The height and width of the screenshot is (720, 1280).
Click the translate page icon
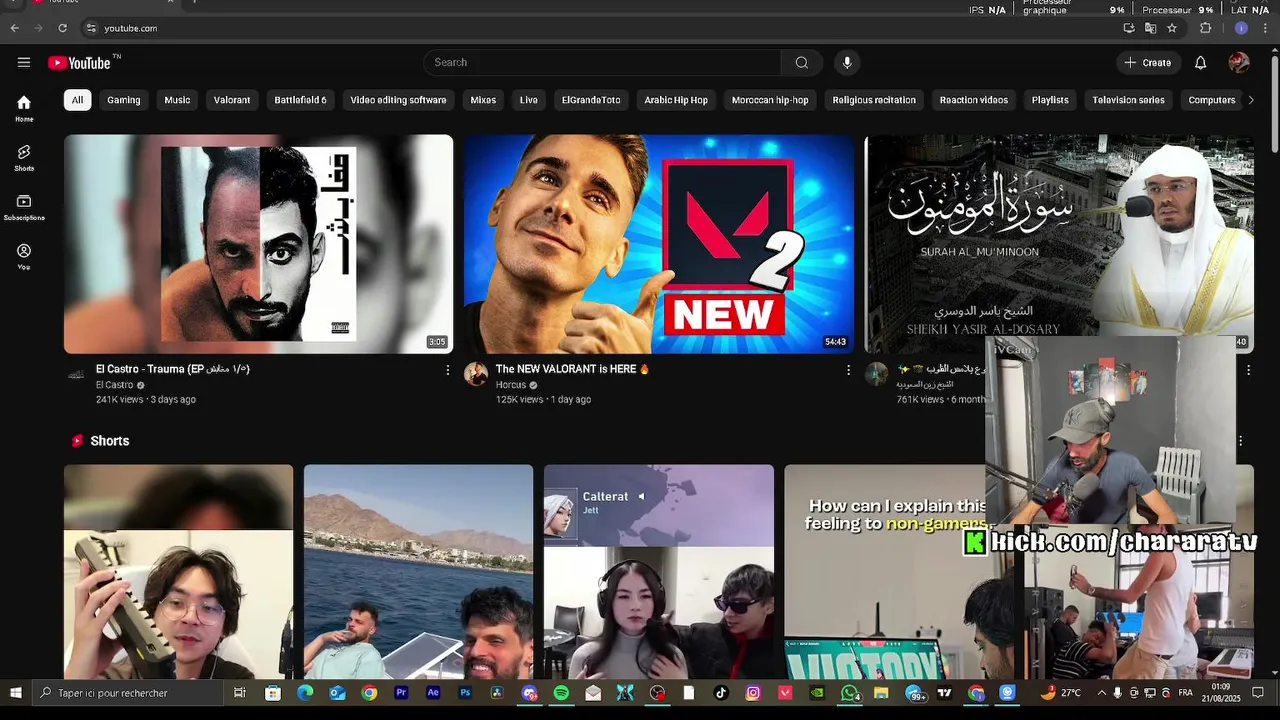click(1150, 28)
